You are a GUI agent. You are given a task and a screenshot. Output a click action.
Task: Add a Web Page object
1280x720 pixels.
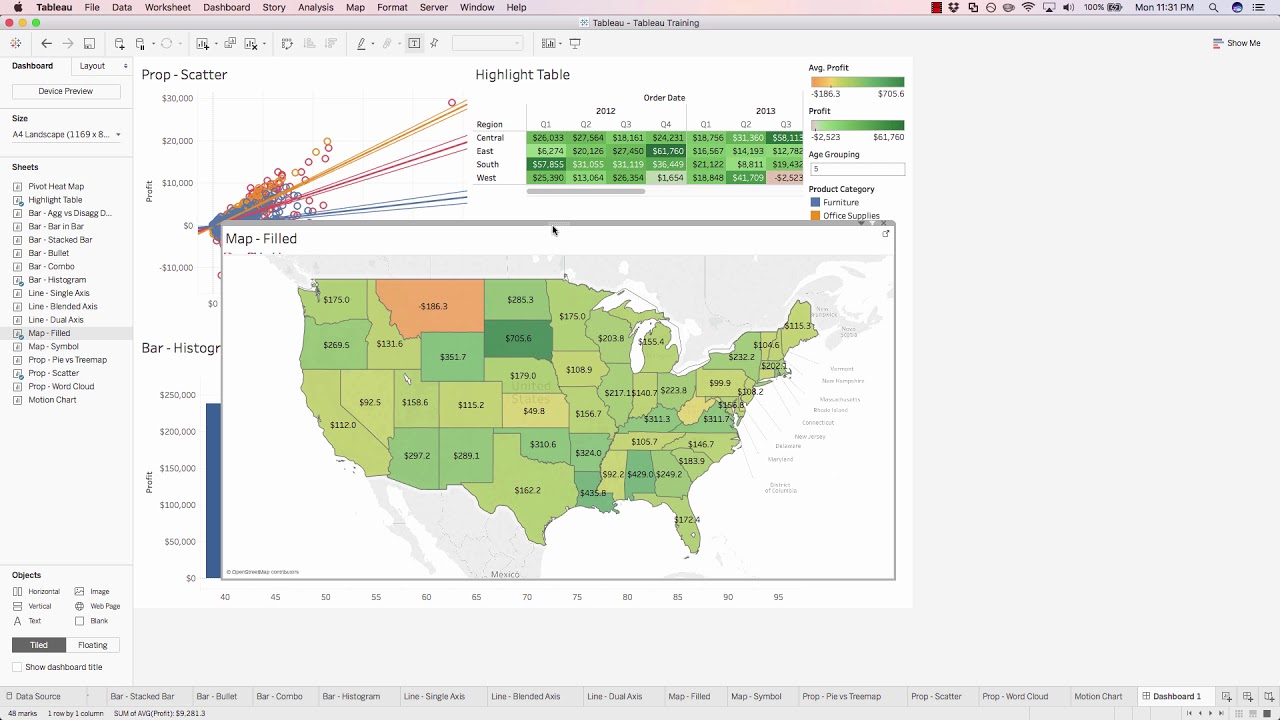tap(97, 606)
